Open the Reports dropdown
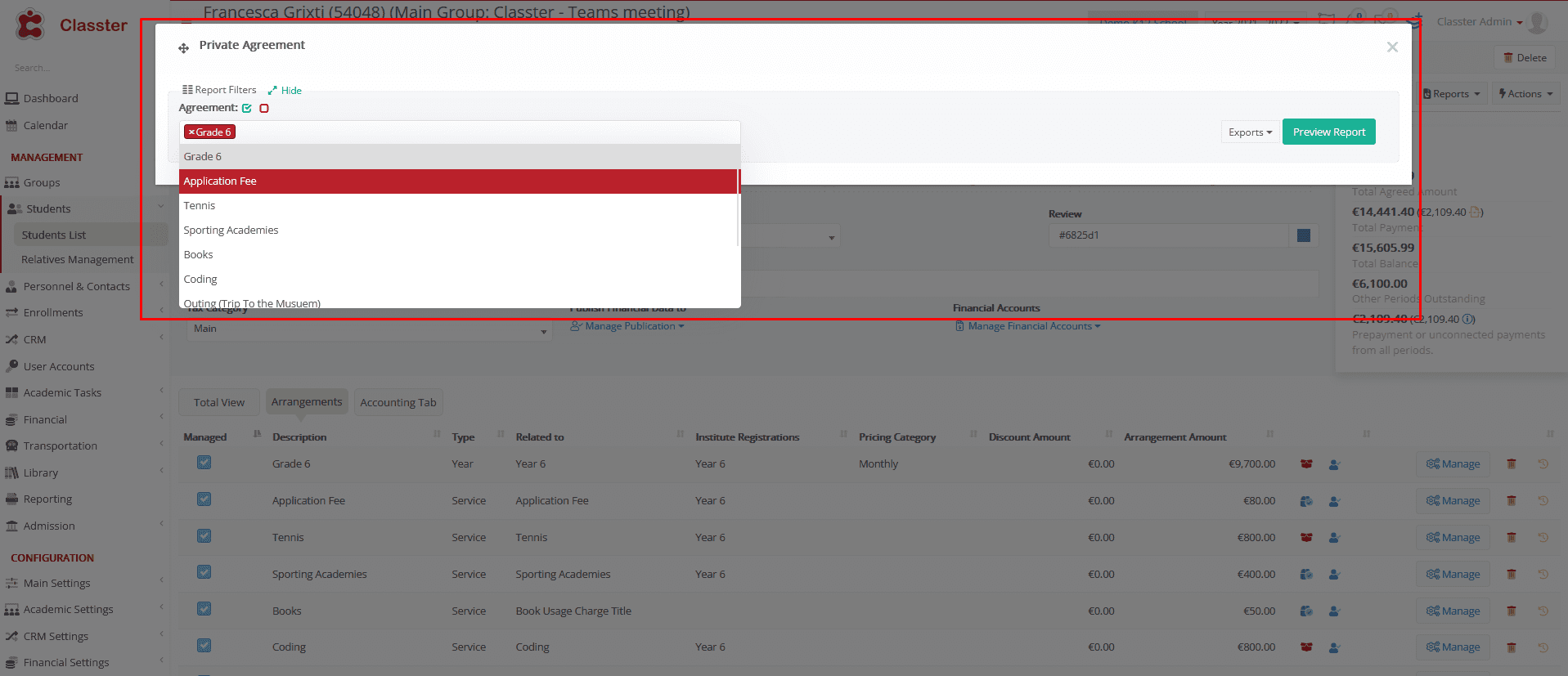Image resolution: width=1568 pixels, height=676 pixels. pos(1452,94)
